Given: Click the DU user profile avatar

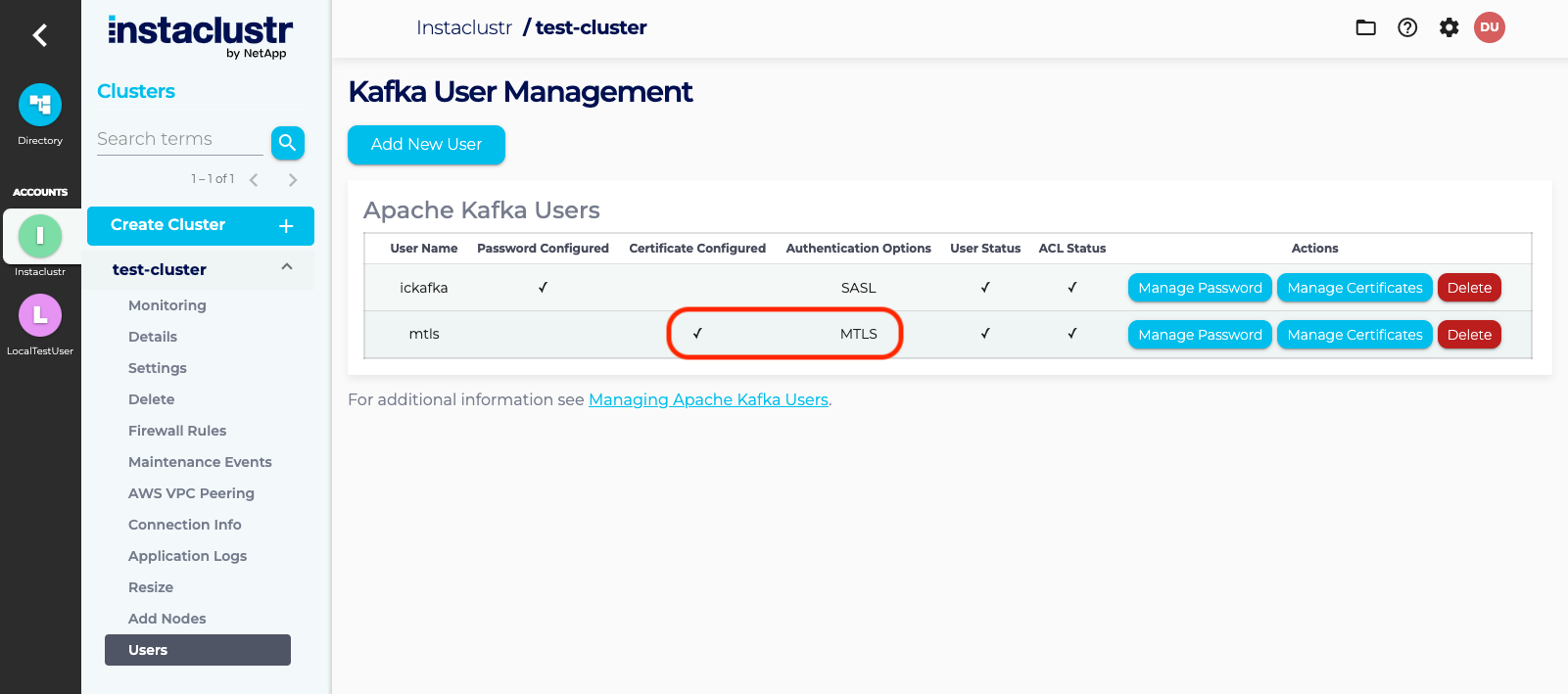Looking at the screenshot, I should click(1489, 27).
